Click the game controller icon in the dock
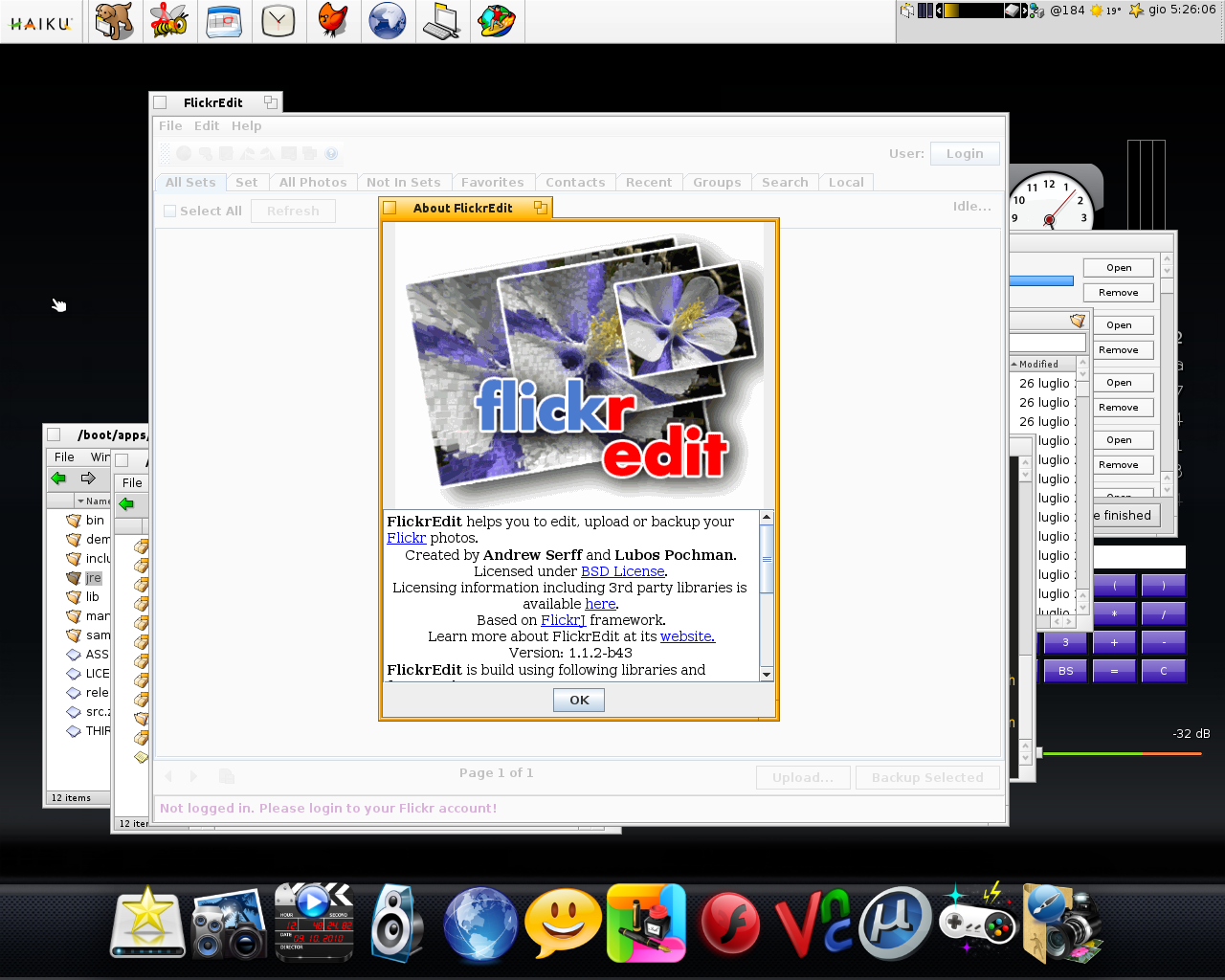The width and height of the screenshot is (1225, 980). [976, 921]
